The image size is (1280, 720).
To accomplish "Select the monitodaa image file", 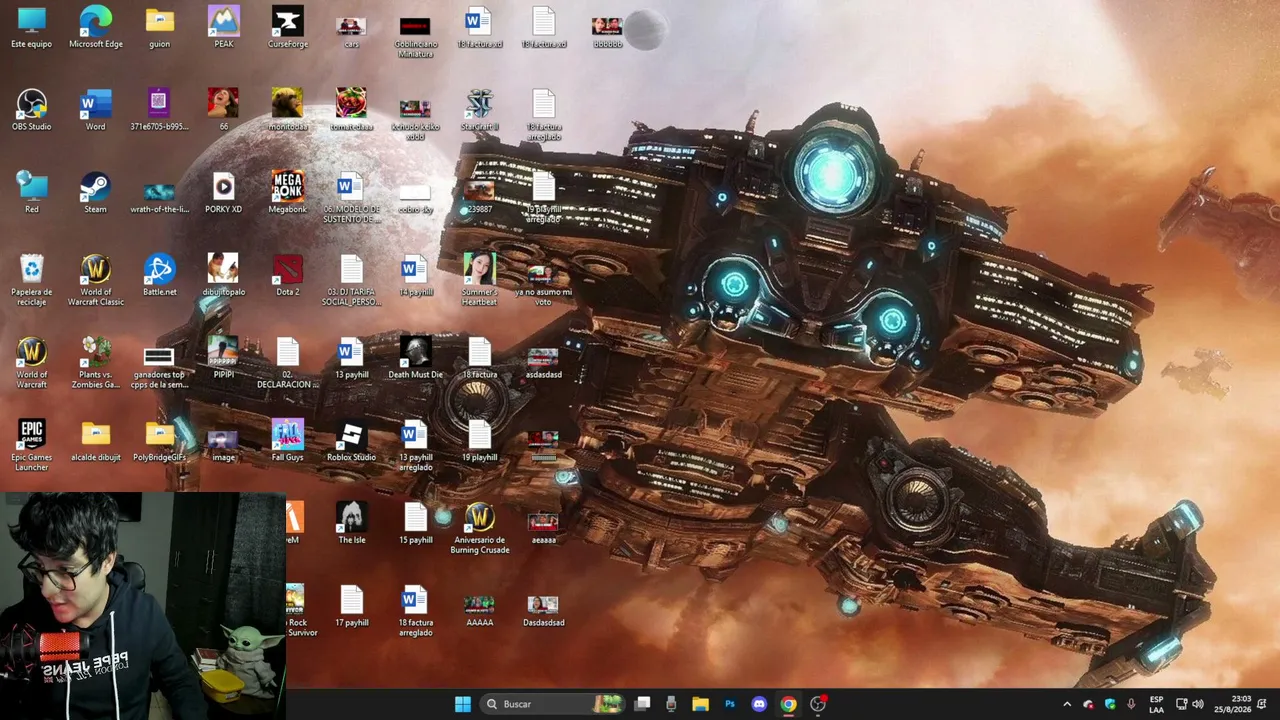I will [287, 110].
